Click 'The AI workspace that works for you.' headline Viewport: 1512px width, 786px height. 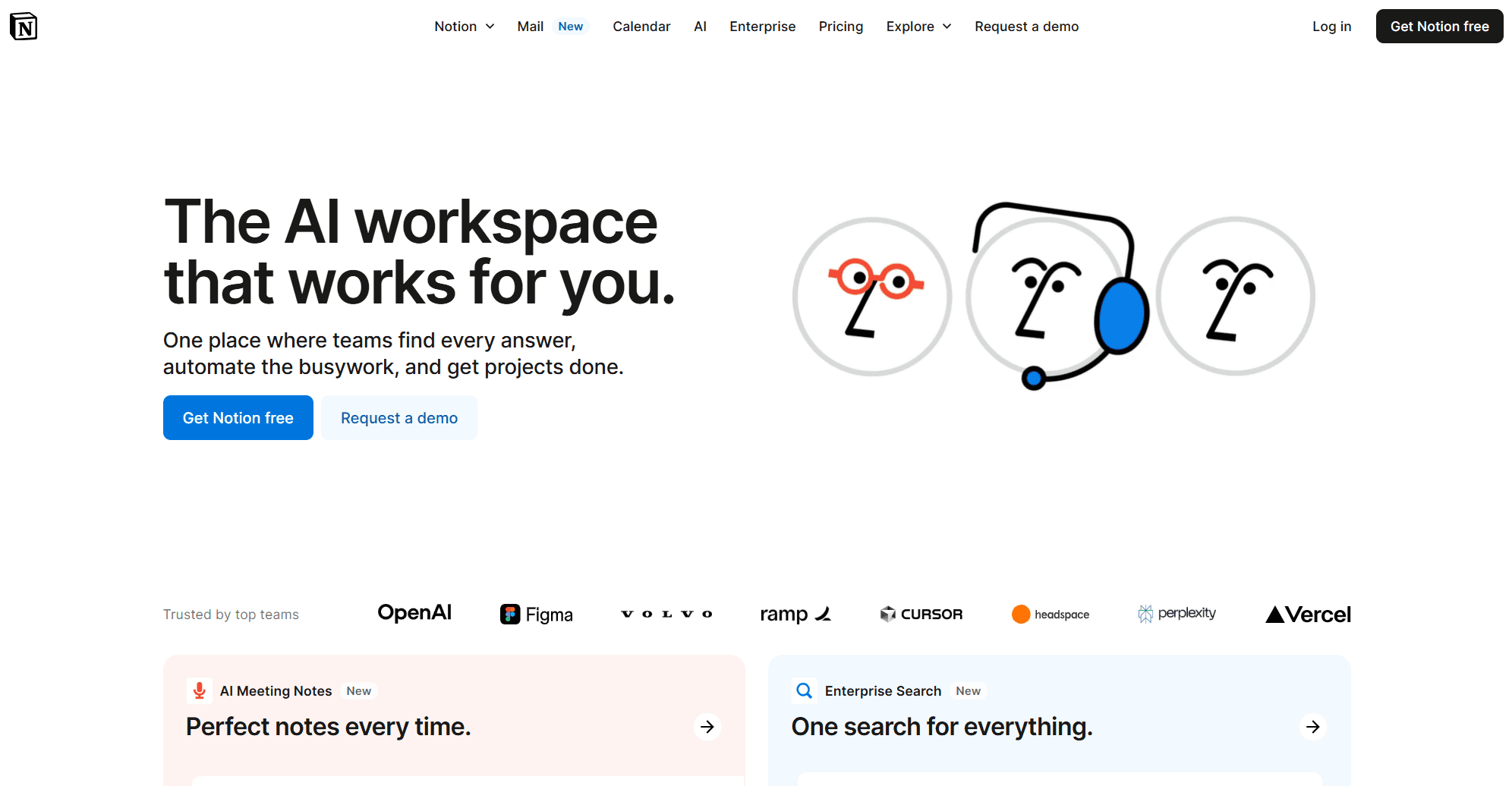point(419,252)
